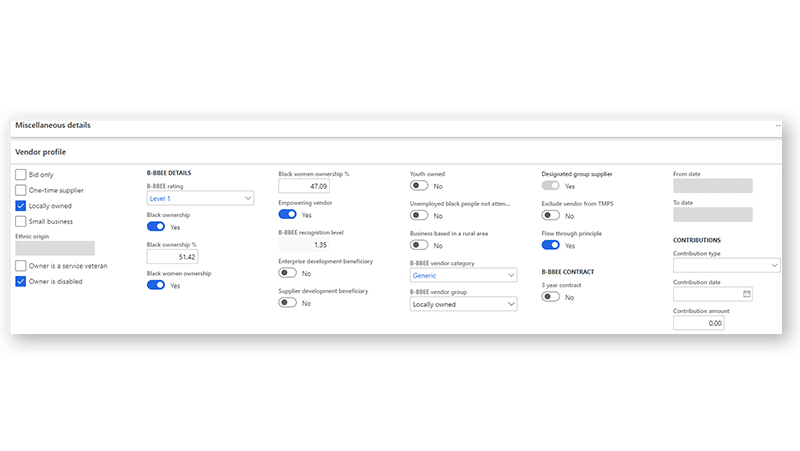Click the Black ownership % field

tap(172, 257)
